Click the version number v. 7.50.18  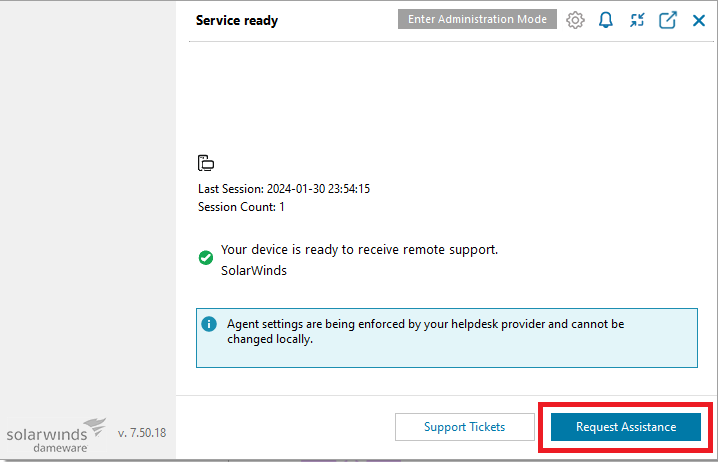[141, 433]
